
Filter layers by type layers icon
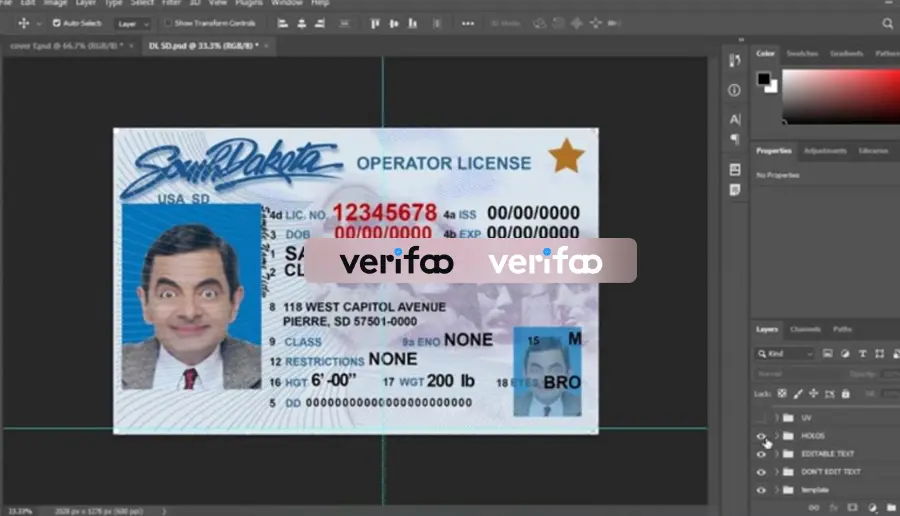click(862, 354)
